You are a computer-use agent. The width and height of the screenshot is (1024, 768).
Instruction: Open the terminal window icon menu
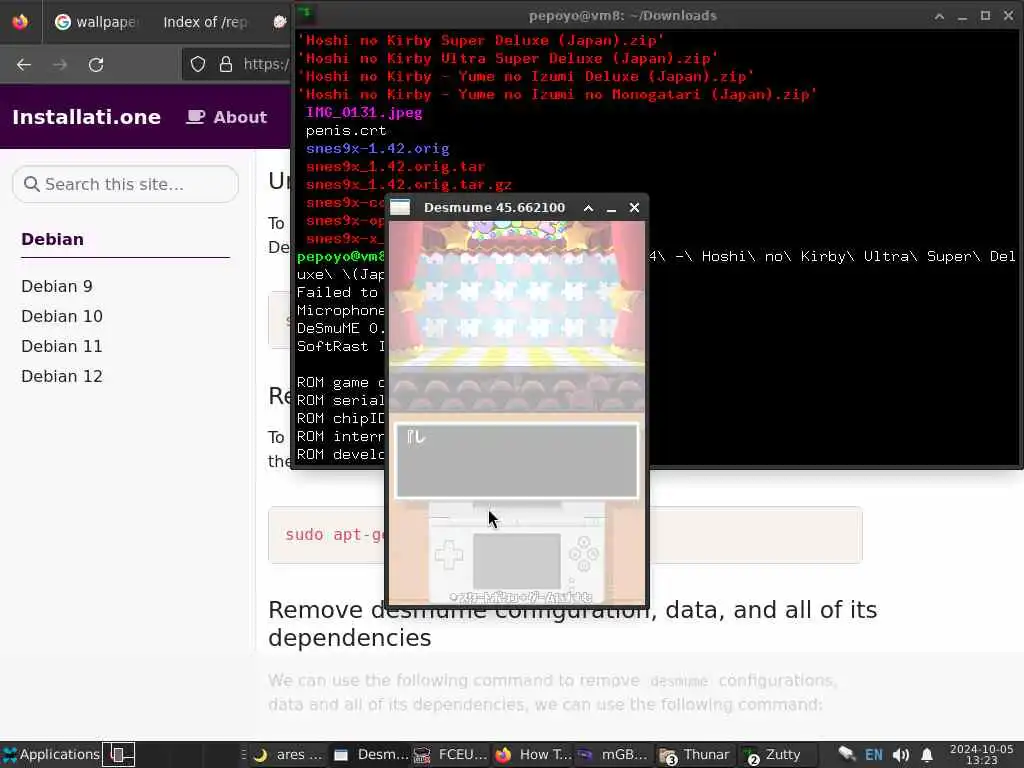(x=306, y=12)
